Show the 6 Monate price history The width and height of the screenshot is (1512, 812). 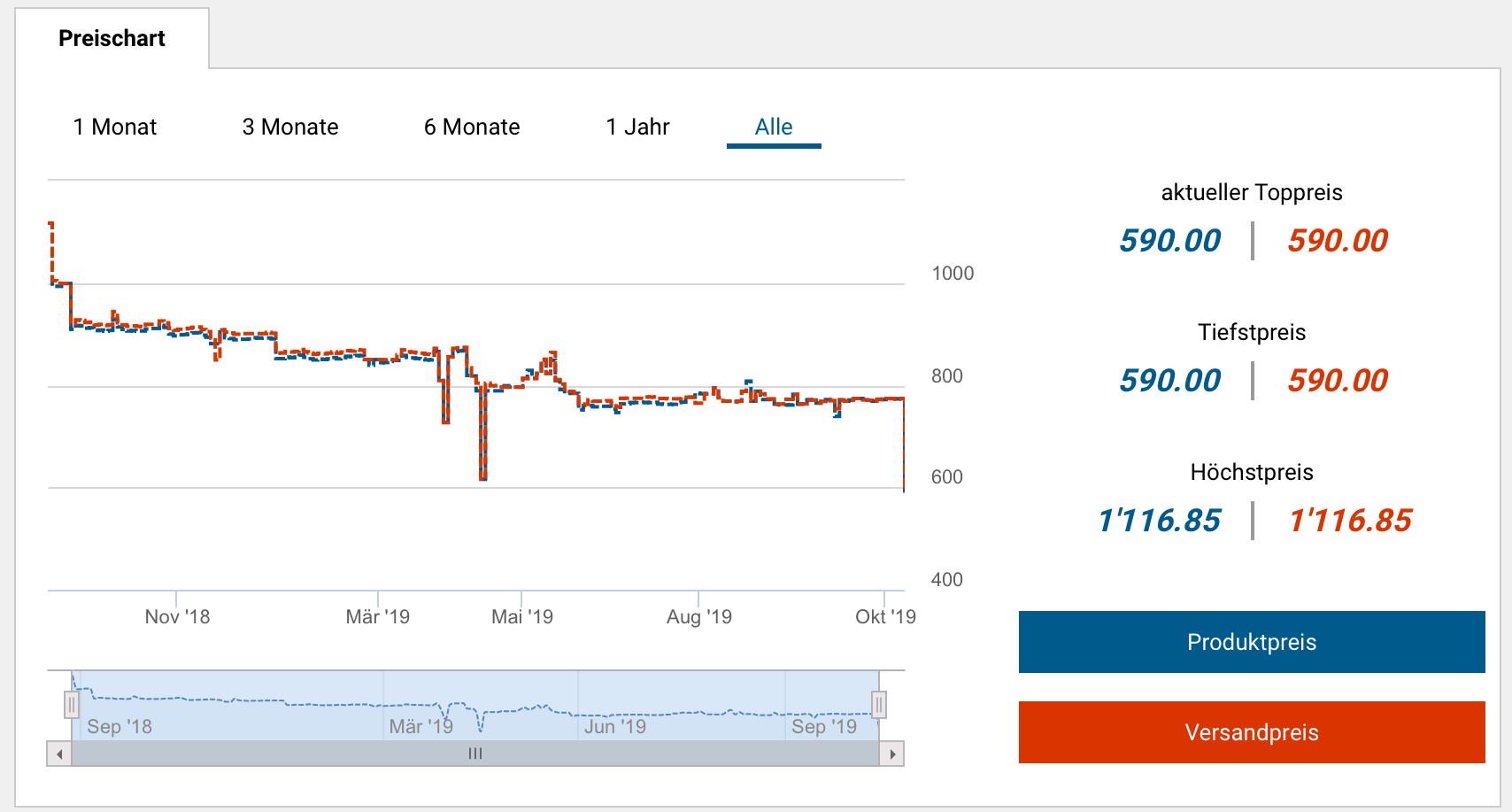(472, 128)
